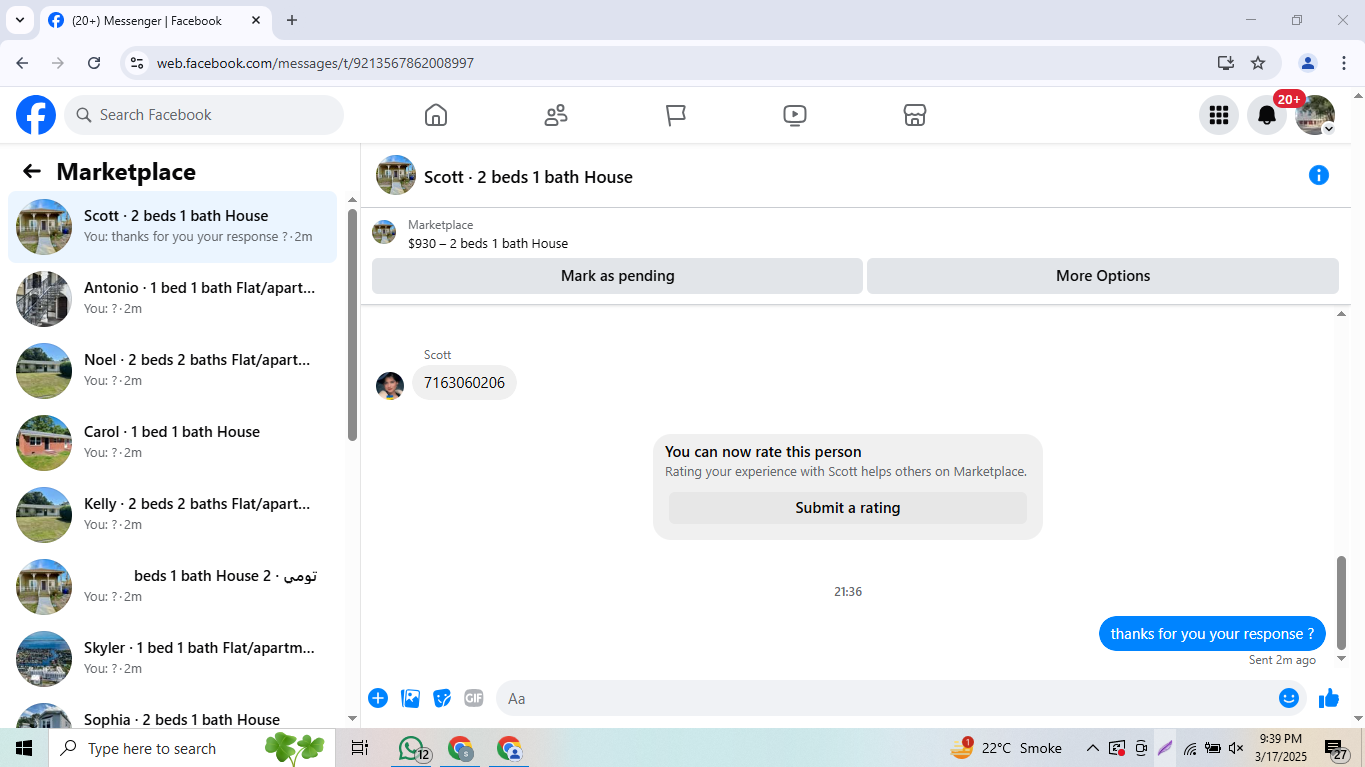Viewport: 1365px width, 767px height.
Task: Click Submit a rating button
Action: [848, 508]
